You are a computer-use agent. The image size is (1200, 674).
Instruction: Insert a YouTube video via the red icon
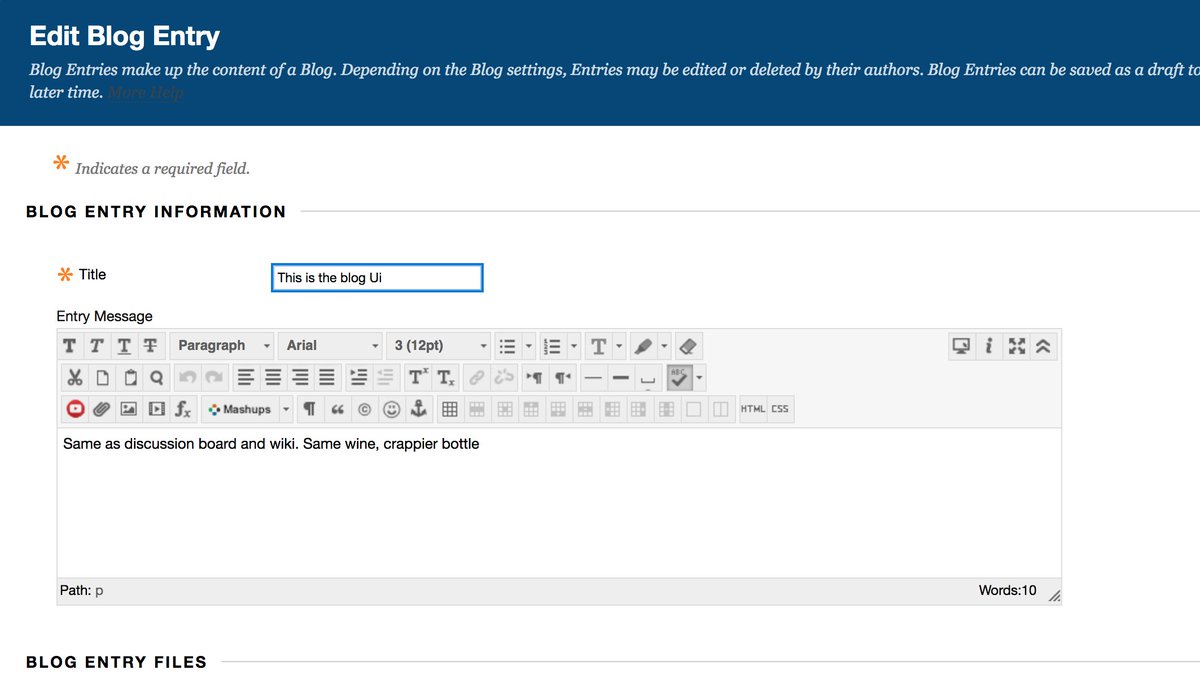75,409
